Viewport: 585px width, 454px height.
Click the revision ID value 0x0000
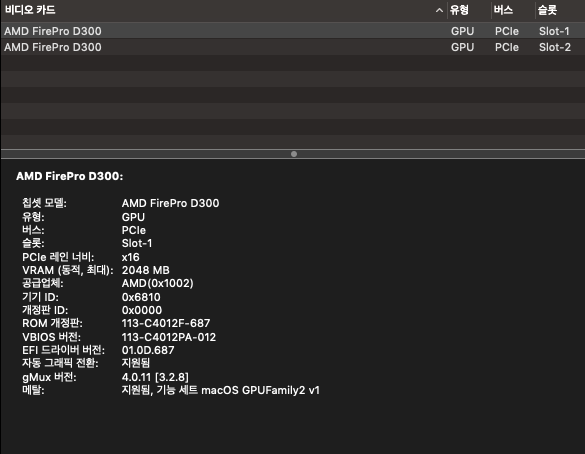click(142, 310)
